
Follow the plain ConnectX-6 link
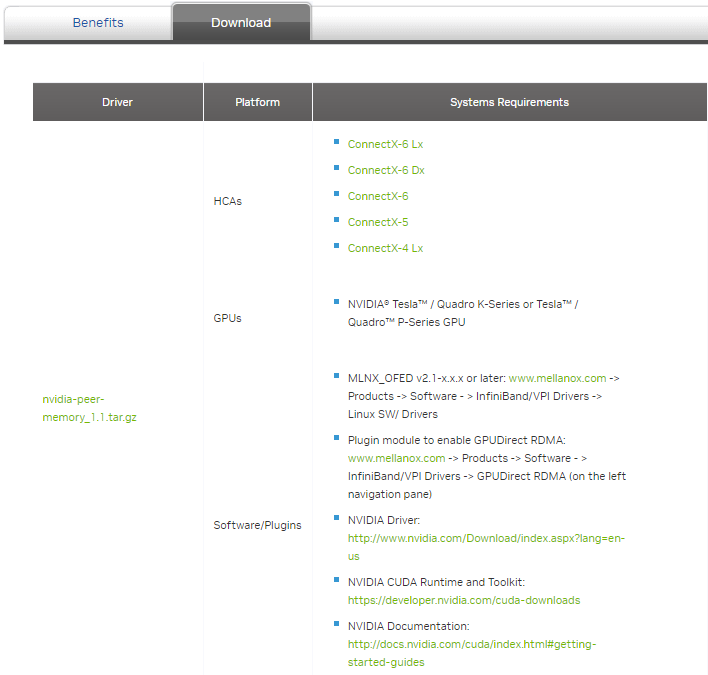tap(378, 196)
